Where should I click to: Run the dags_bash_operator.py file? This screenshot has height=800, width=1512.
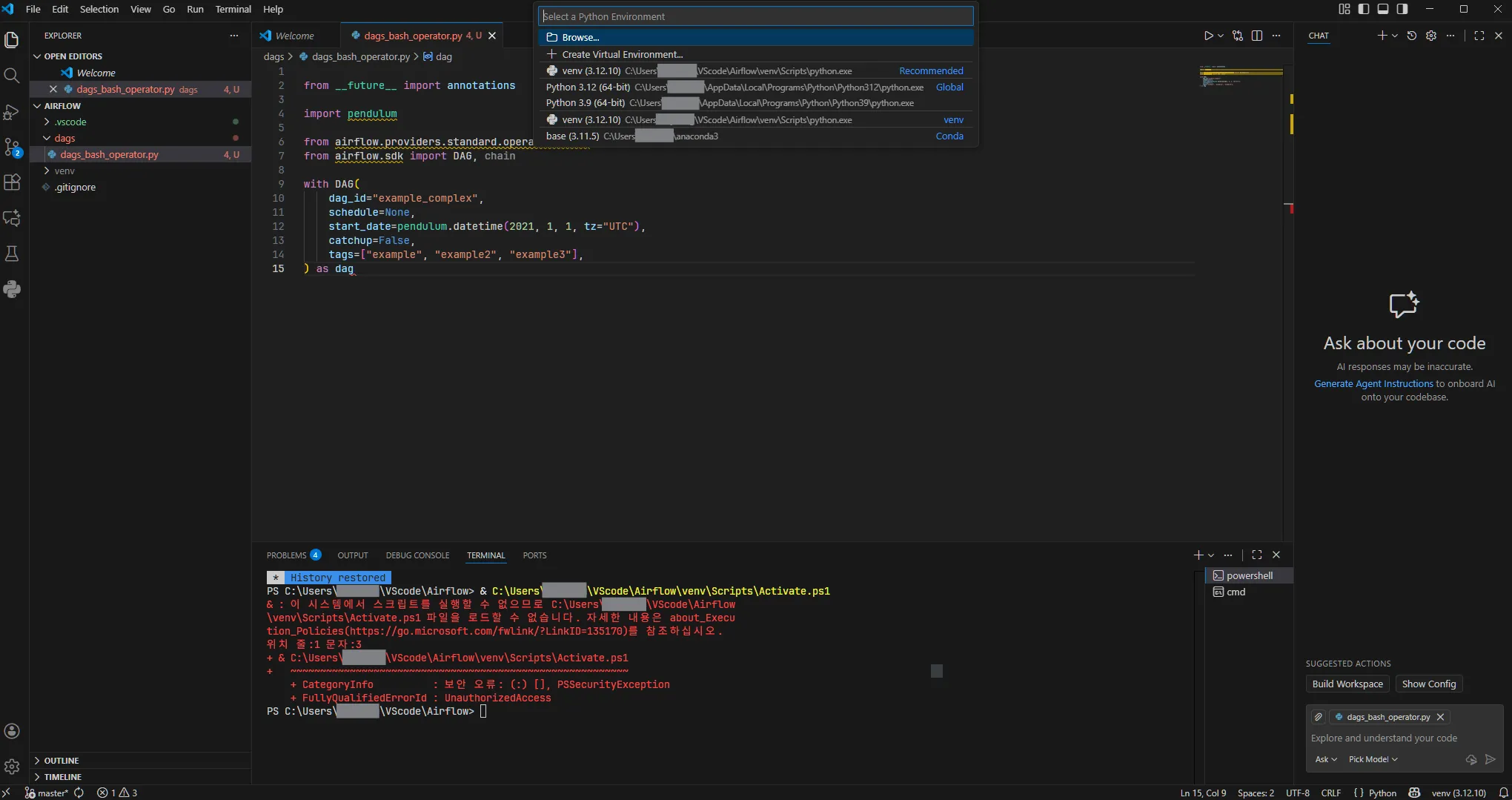(1208, 35)
